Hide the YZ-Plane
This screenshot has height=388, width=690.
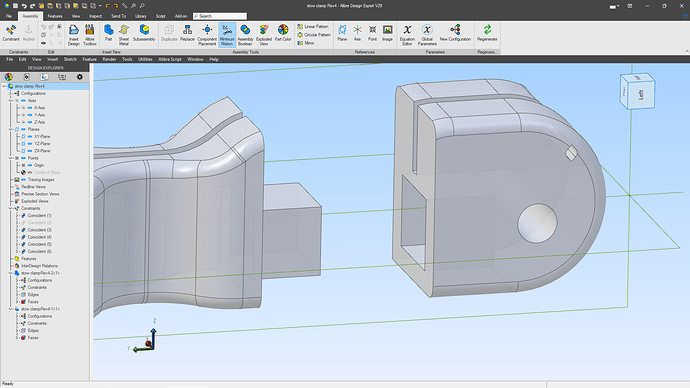pyautogui.click(x=30, y=144)
